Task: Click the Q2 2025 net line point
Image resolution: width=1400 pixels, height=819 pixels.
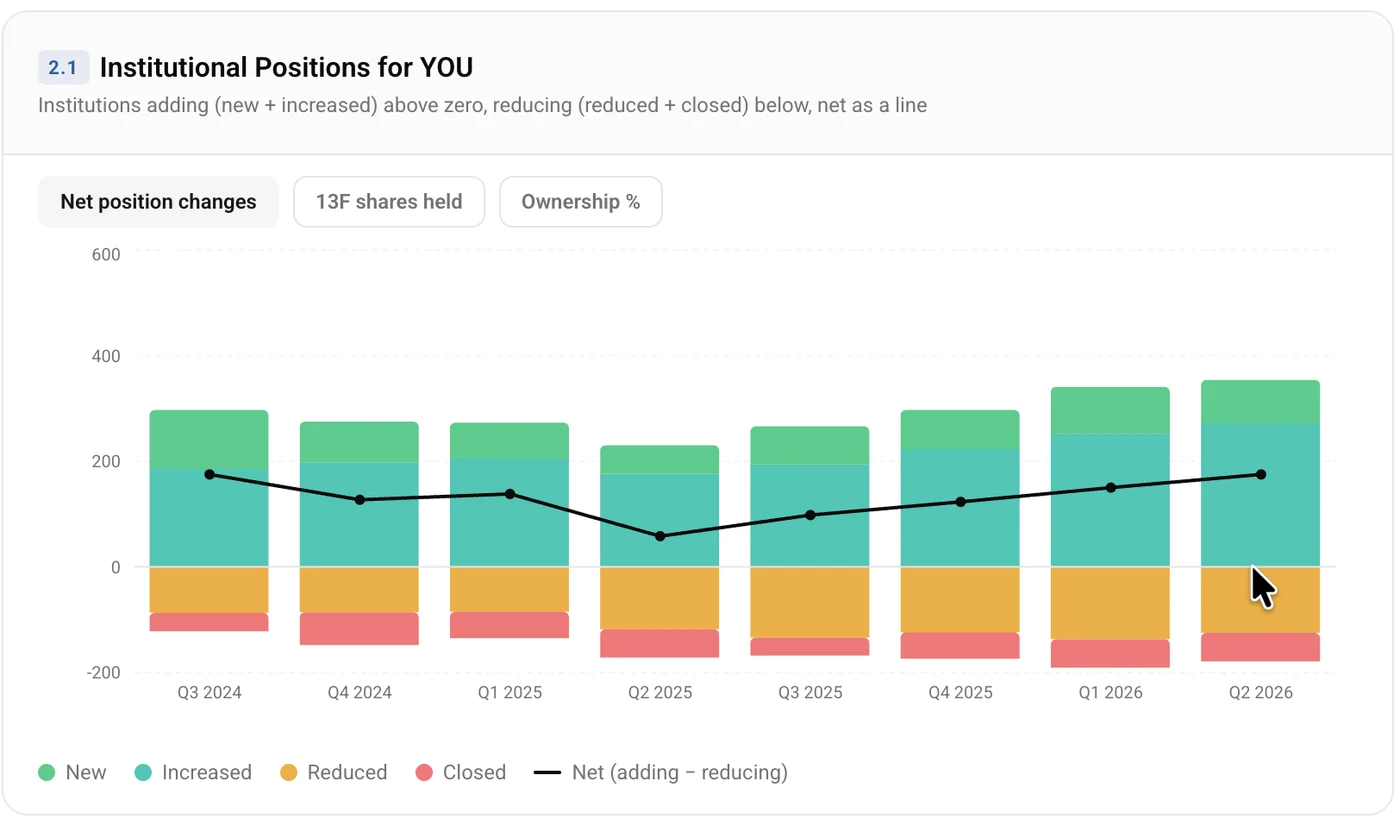Action: point(659,536)
